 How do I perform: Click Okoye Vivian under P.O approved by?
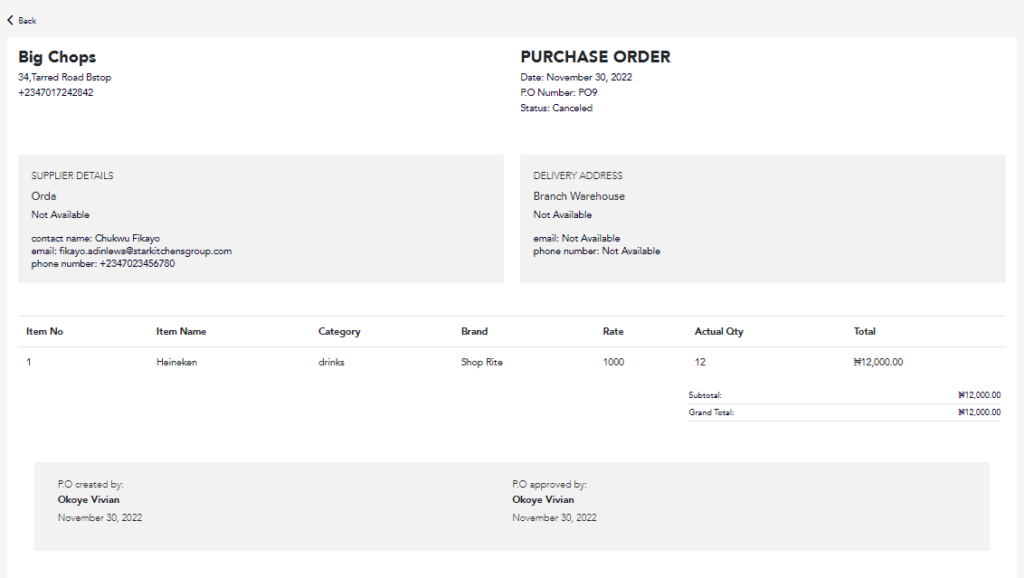(x=543, y=500)
